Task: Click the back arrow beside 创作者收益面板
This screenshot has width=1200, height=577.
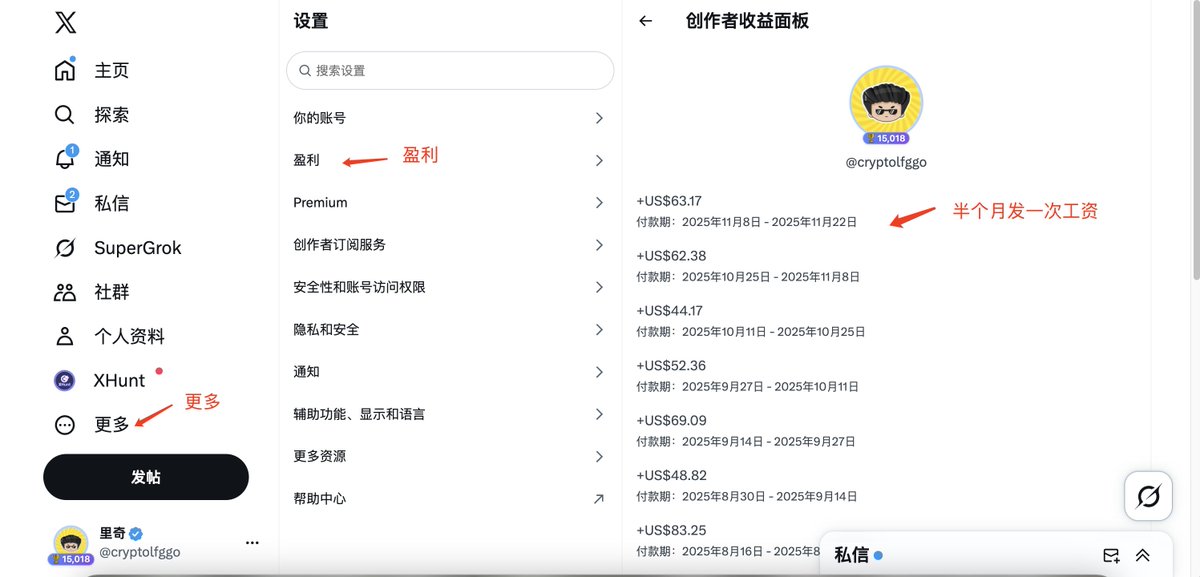Action: 646,21
